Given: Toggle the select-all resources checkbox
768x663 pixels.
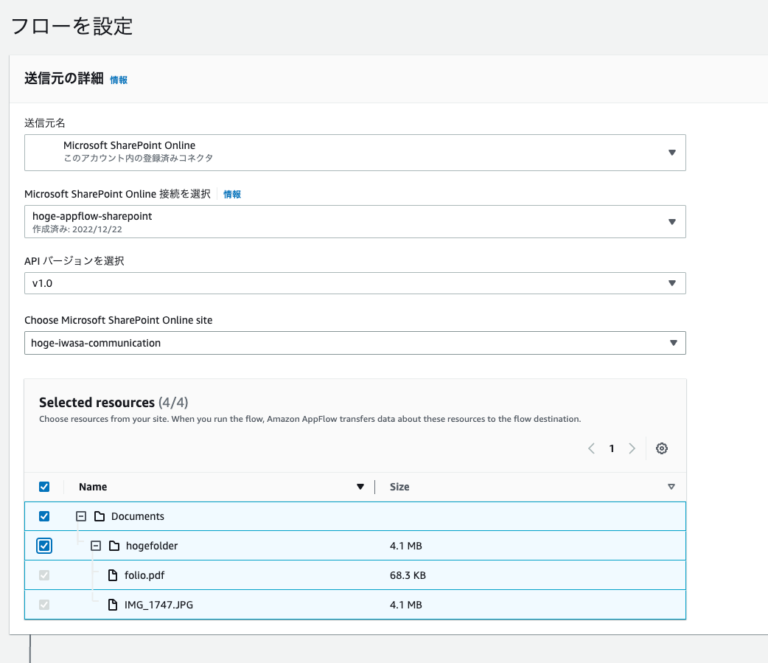Looking at the screenshot, I should (x=44, y=487).
